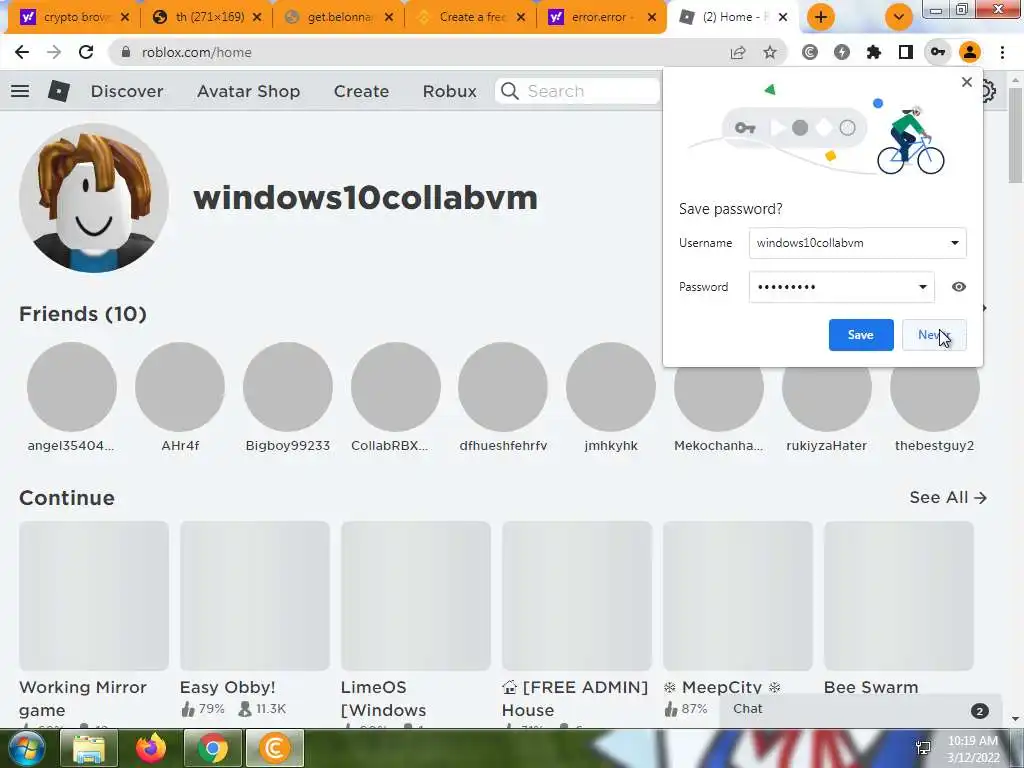
Task: Click the Never button in password popup
Action: point(934,335)
